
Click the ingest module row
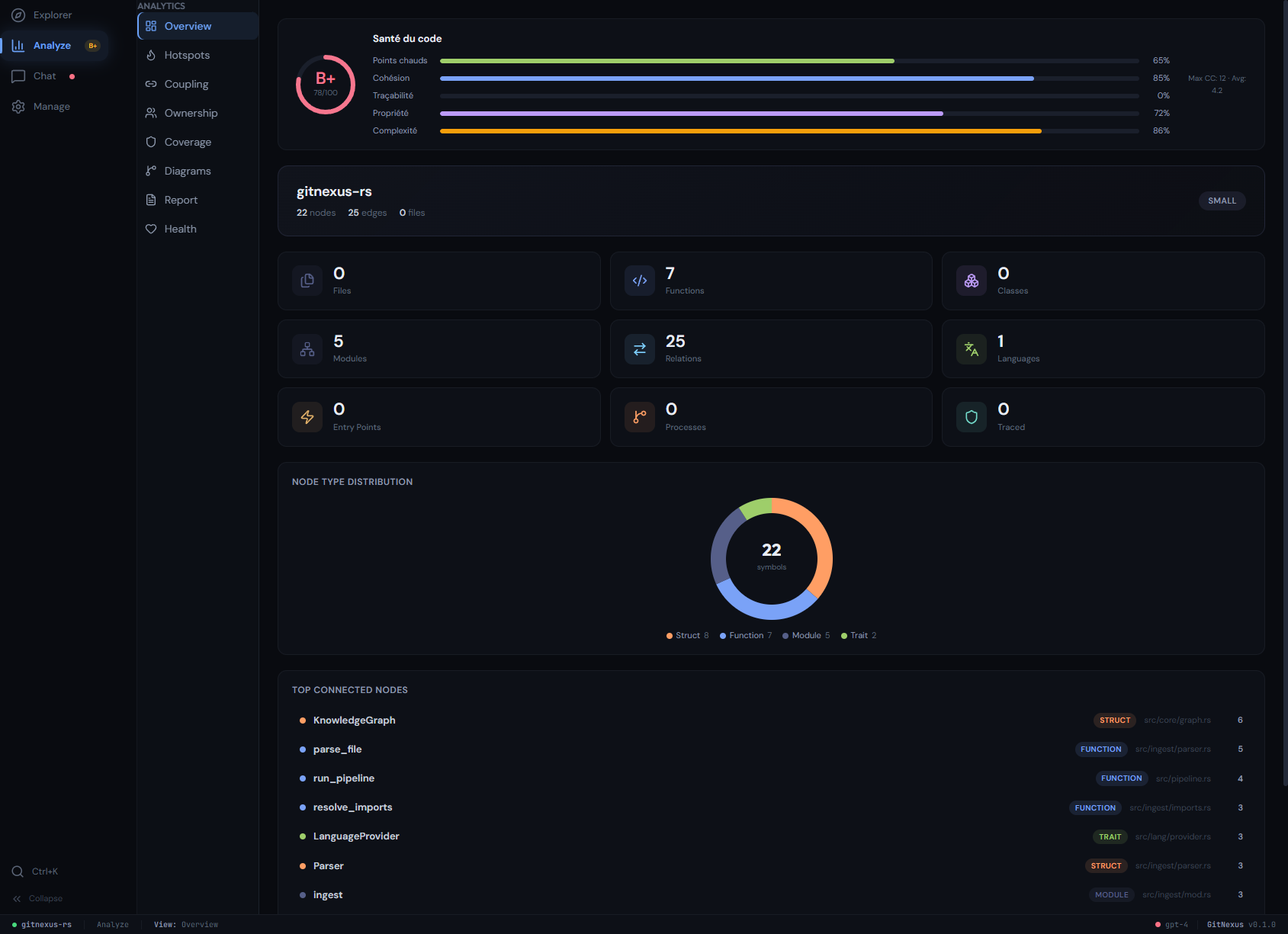[771, 894]
